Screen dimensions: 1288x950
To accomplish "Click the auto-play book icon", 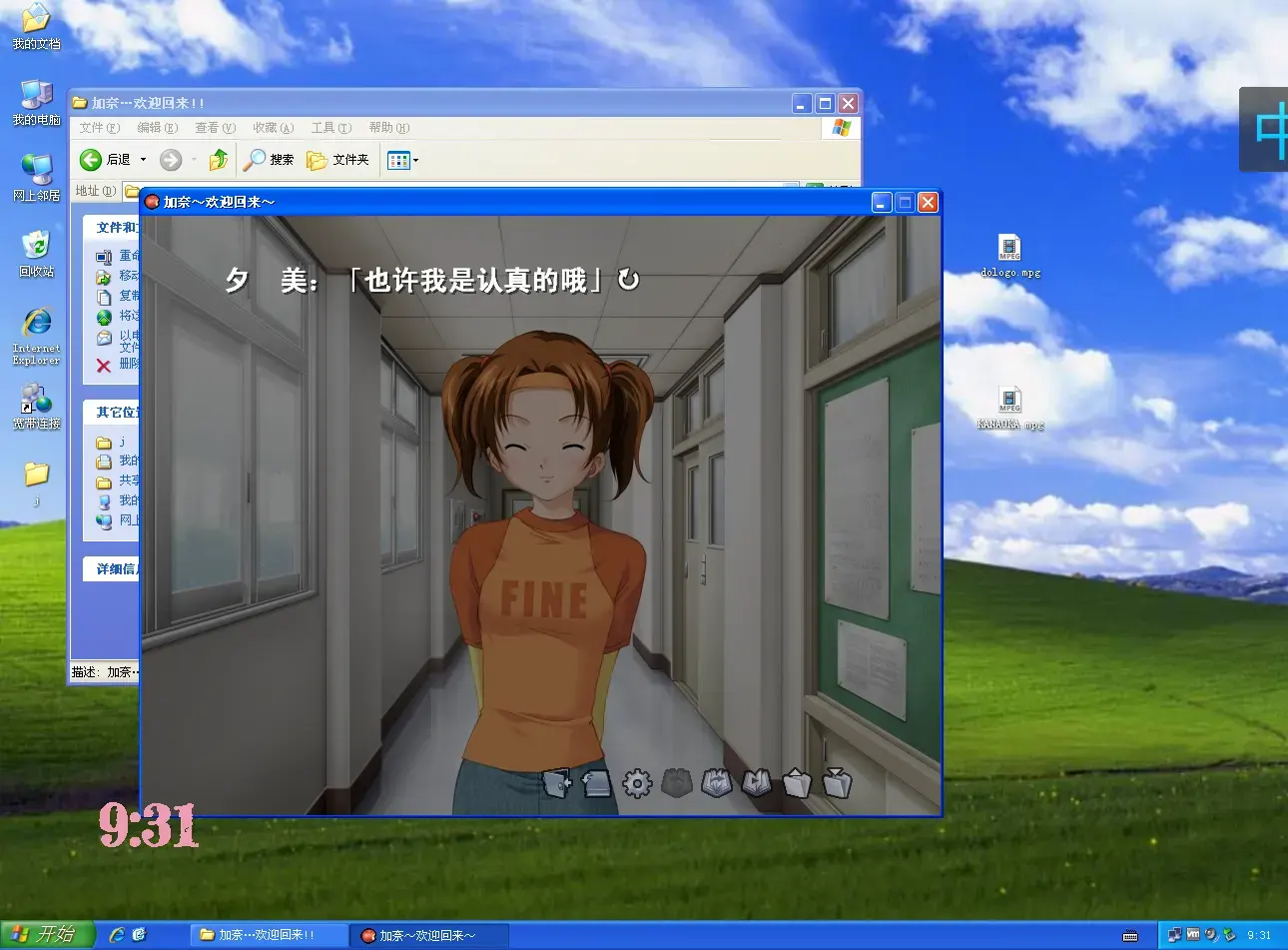I will (757, 783).
